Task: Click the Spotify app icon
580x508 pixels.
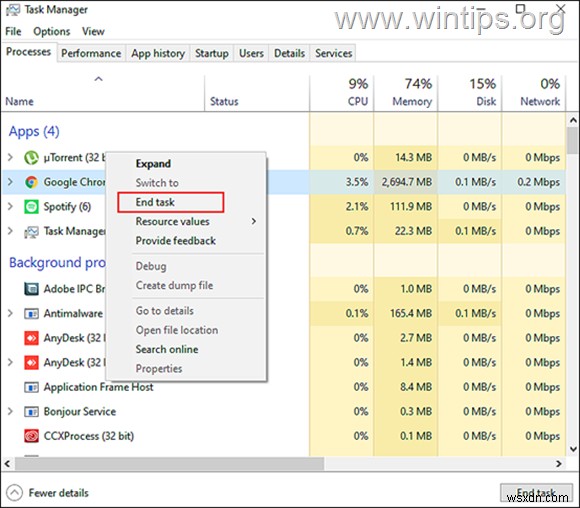Action: coord(31,206)
